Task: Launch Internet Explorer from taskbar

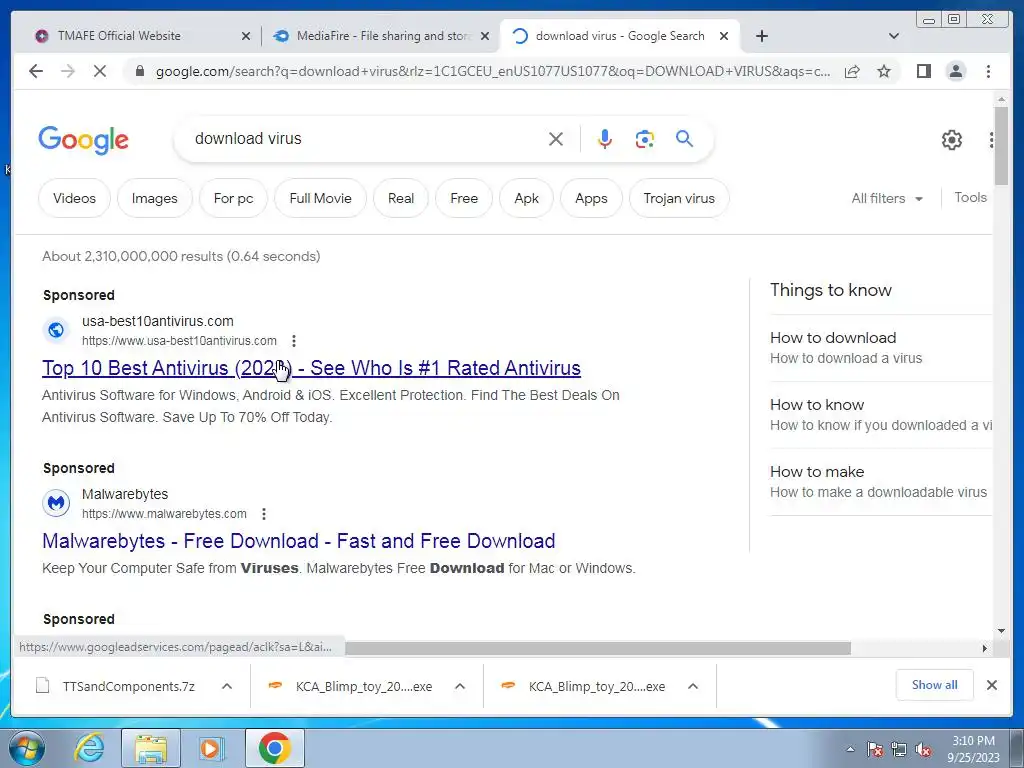Action: [x=89, y=748]
